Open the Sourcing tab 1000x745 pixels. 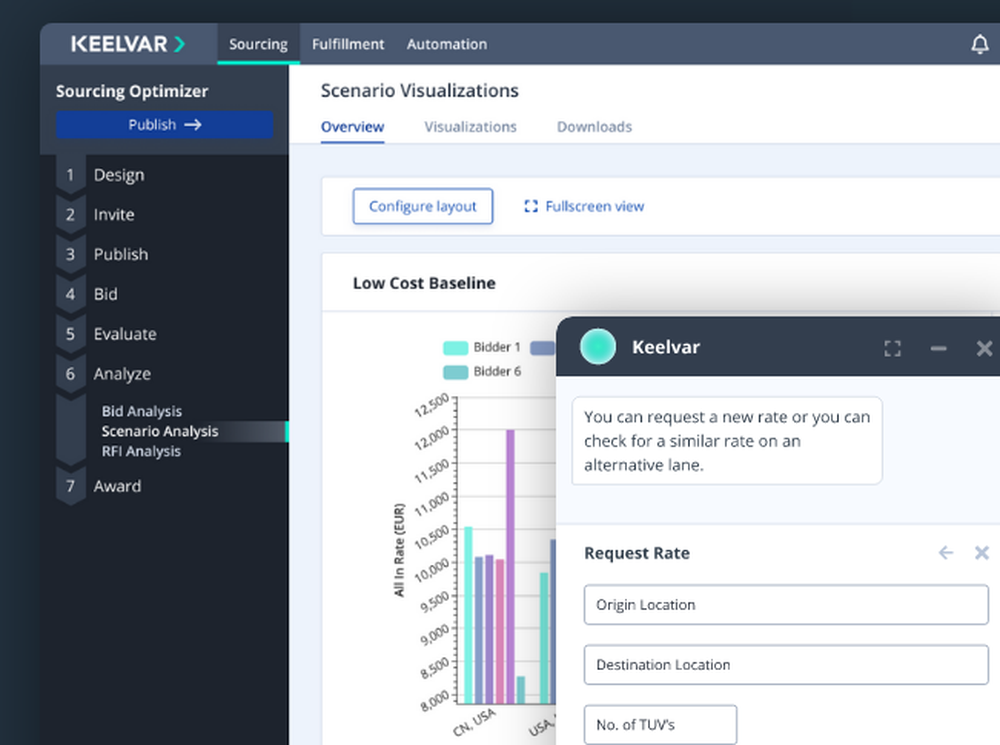pos(258,44)
